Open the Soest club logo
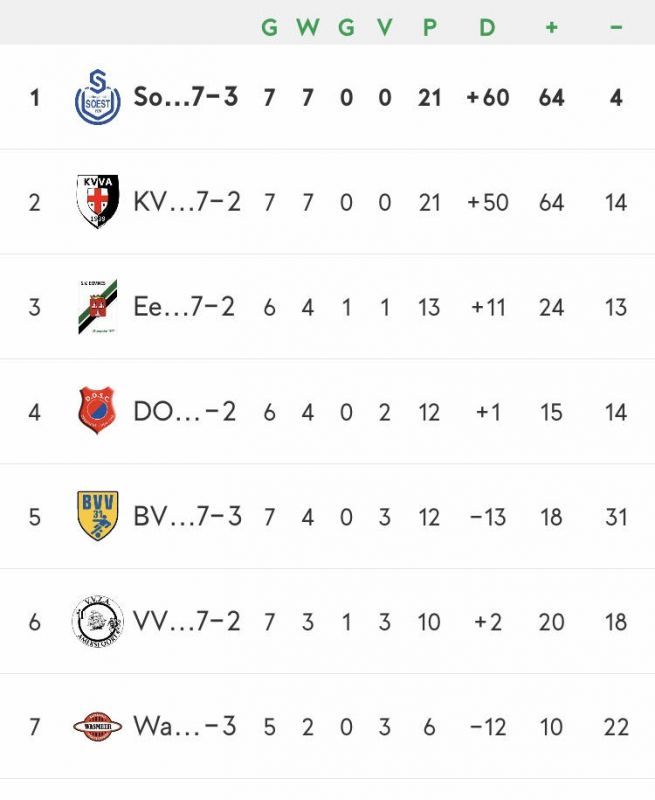655x800 pixels. coord(97,97)
